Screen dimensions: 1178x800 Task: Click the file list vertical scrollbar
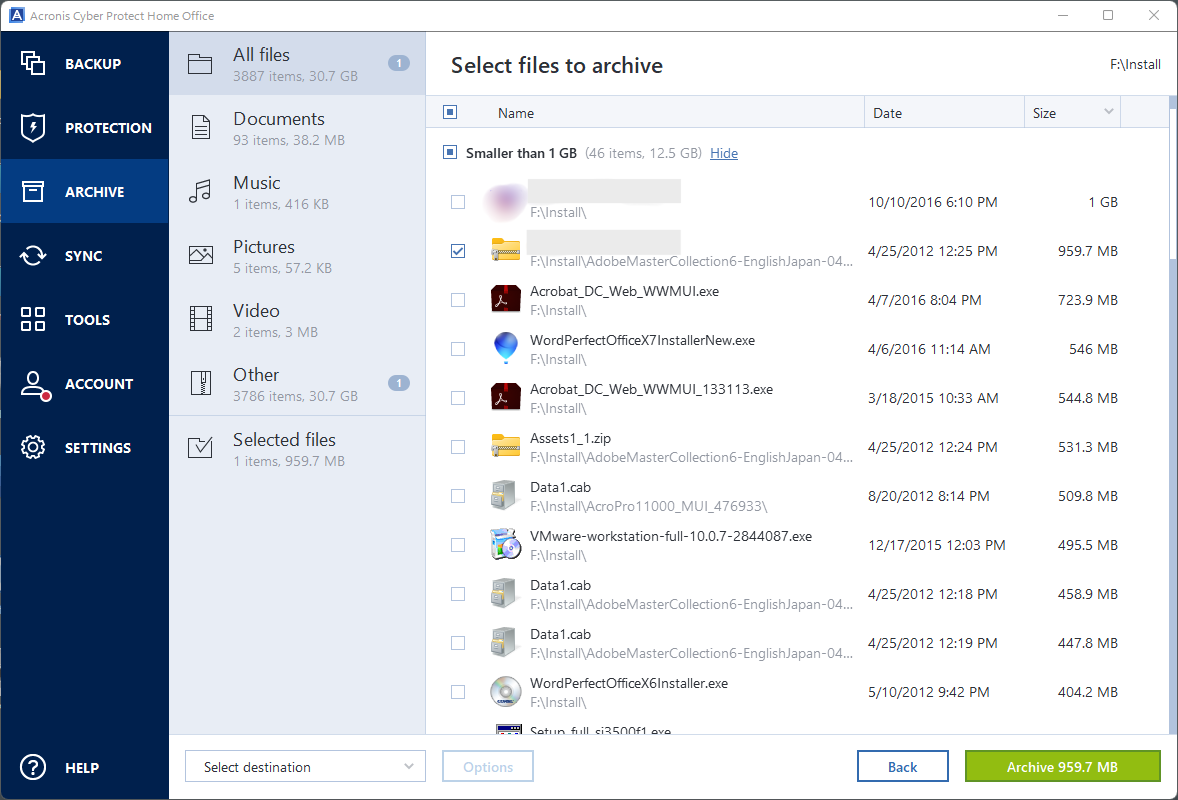(x=1173, y=180)
